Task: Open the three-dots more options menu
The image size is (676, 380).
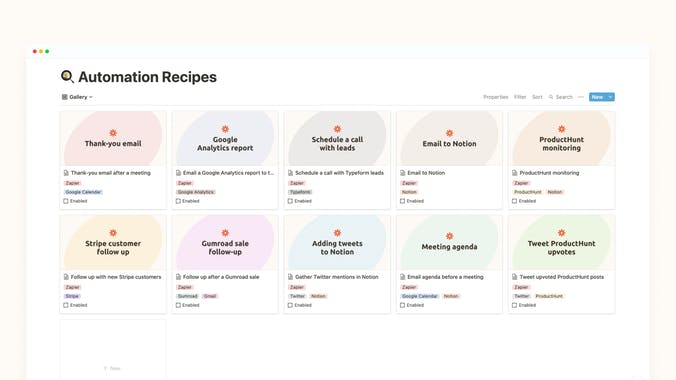Action: [581, 97]
